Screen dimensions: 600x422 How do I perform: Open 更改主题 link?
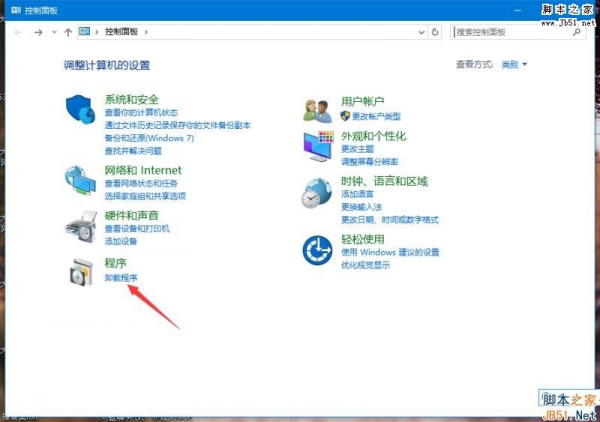357,149
